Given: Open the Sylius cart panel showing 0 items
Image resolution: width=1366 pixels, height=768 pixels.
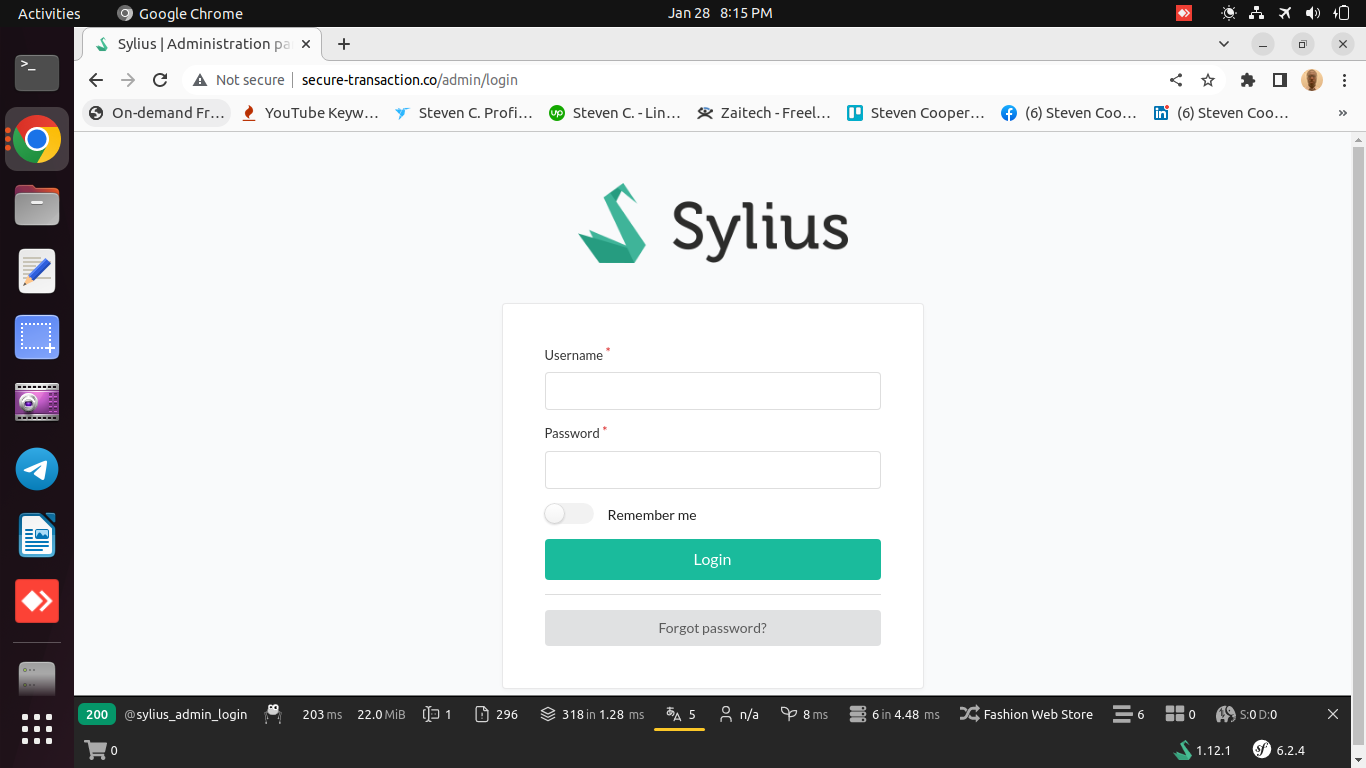Looking at the screenshot, I should (103, 749).
